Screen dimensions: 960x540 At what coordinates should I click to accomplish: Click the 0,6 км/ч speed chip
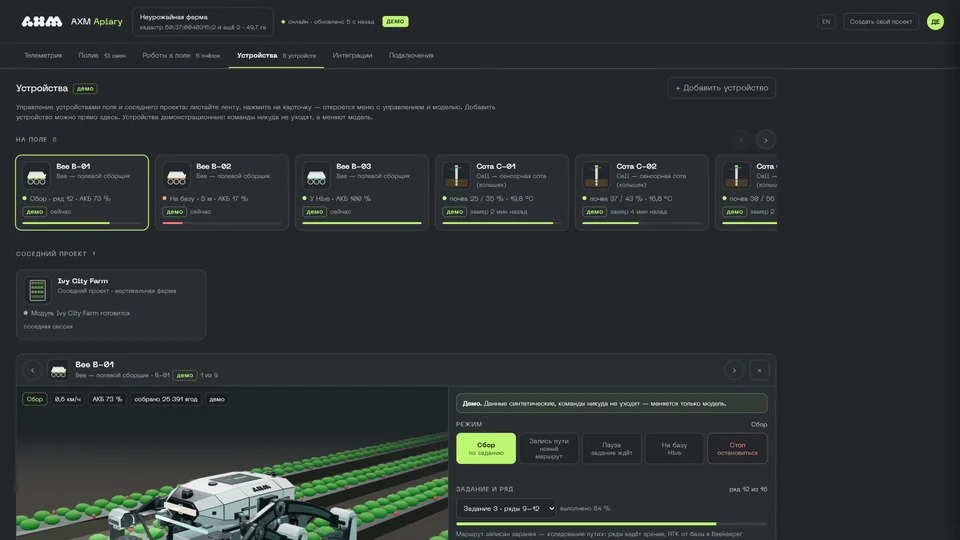point(67,399)
